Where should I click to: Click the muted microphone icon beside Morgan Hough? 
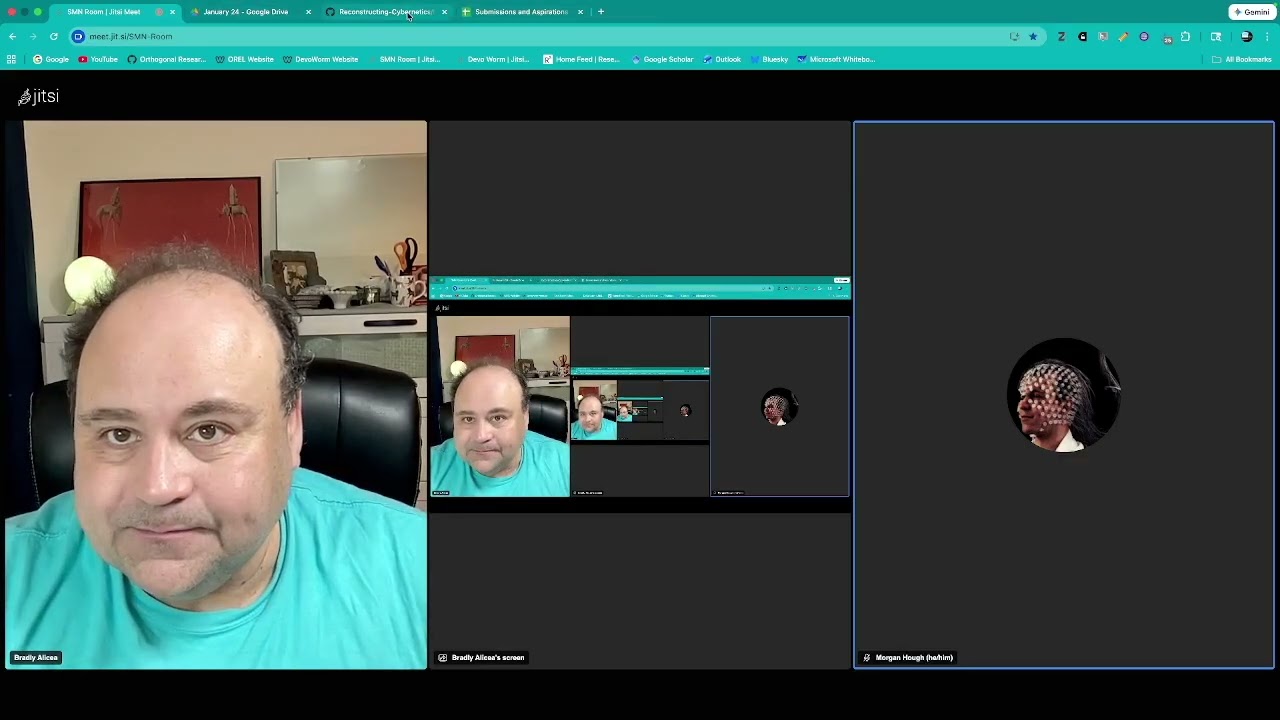(x=867, y=658)
